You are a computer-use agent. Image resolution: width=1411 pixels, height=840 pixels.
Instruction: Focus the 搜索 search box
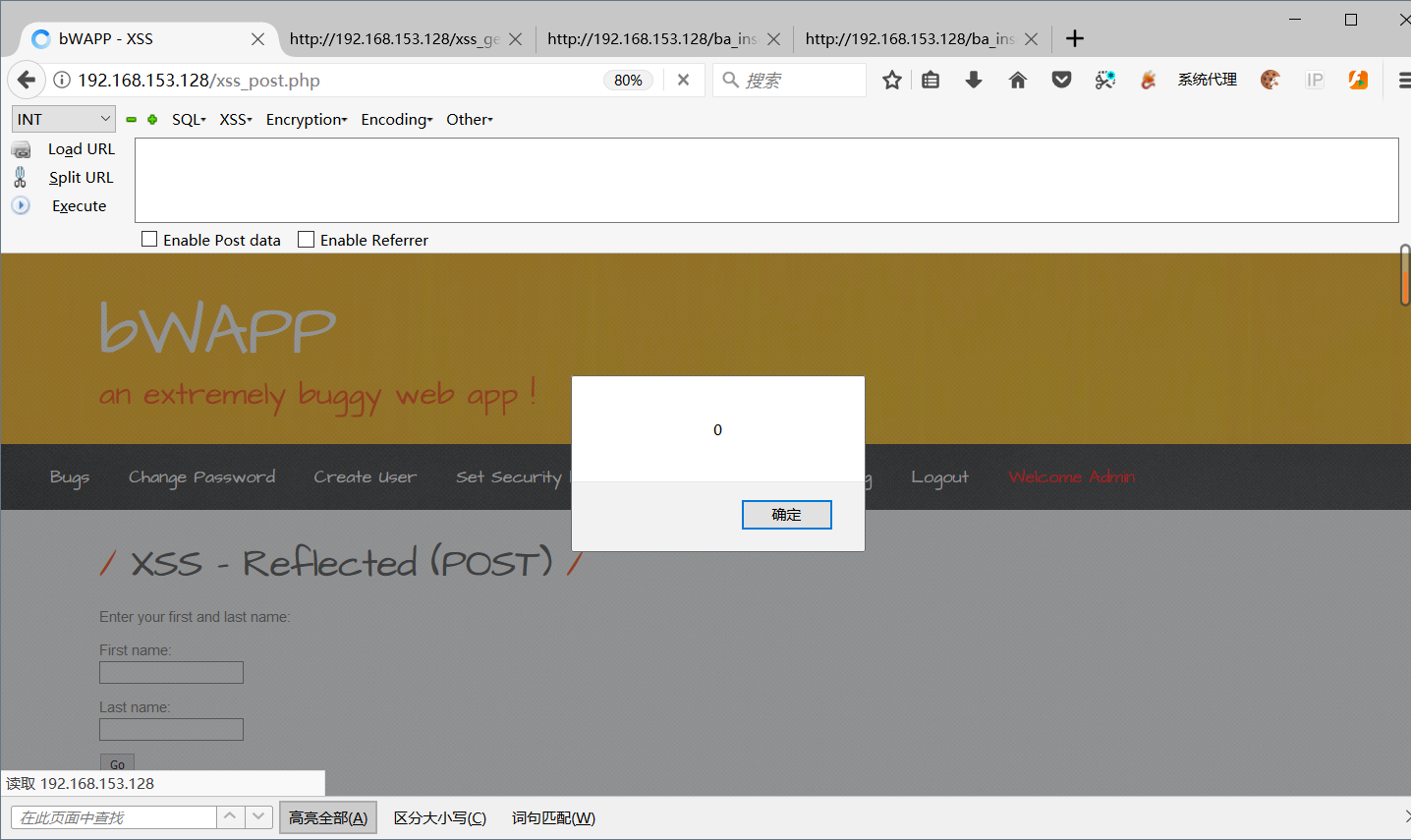click(x=790, y=81)
